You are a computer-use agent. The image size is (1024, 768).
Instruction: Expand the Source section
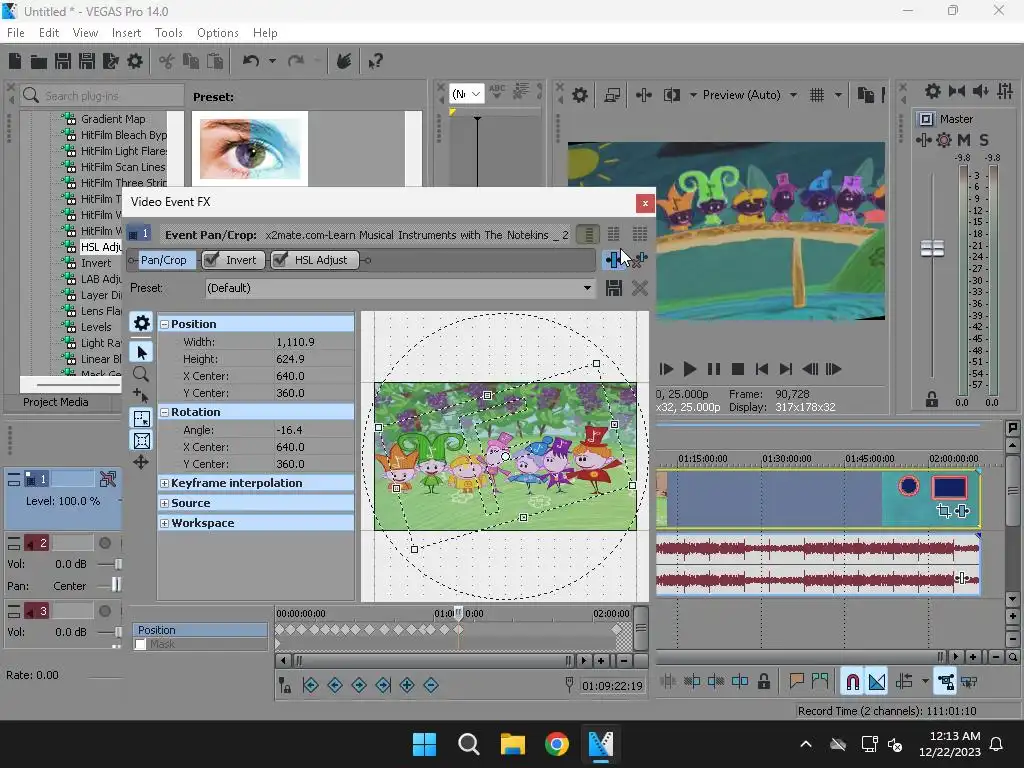(x=165, y=504)
